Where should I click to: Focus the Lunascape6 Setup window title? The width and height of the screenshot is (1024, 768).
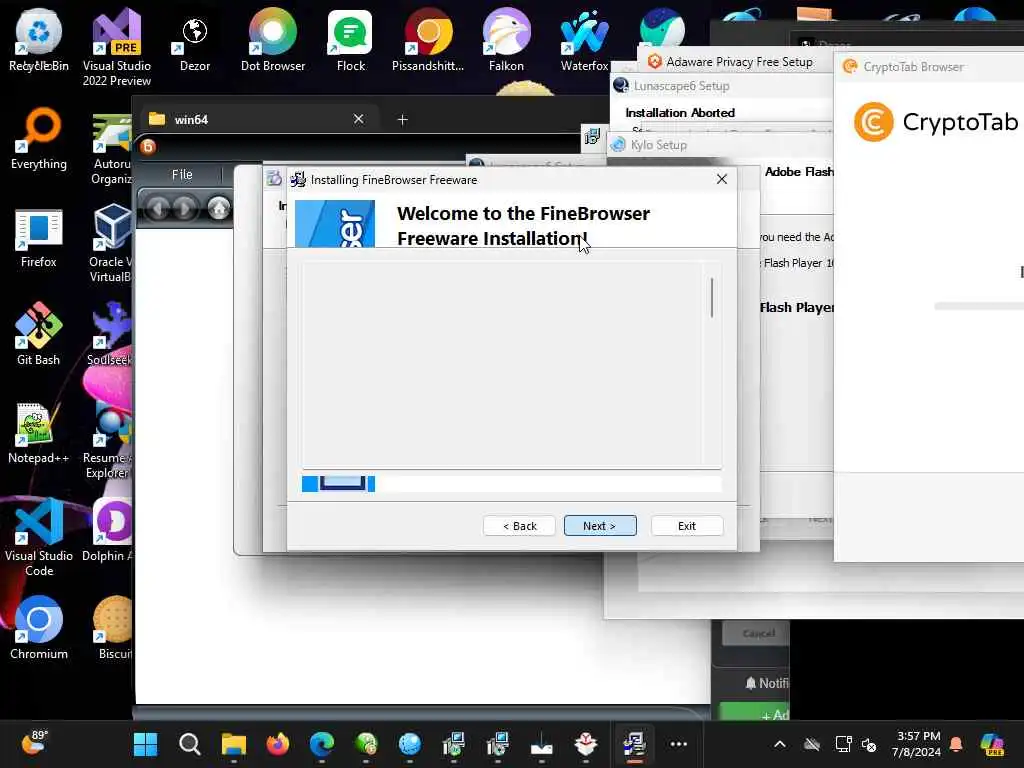(681, 86)
